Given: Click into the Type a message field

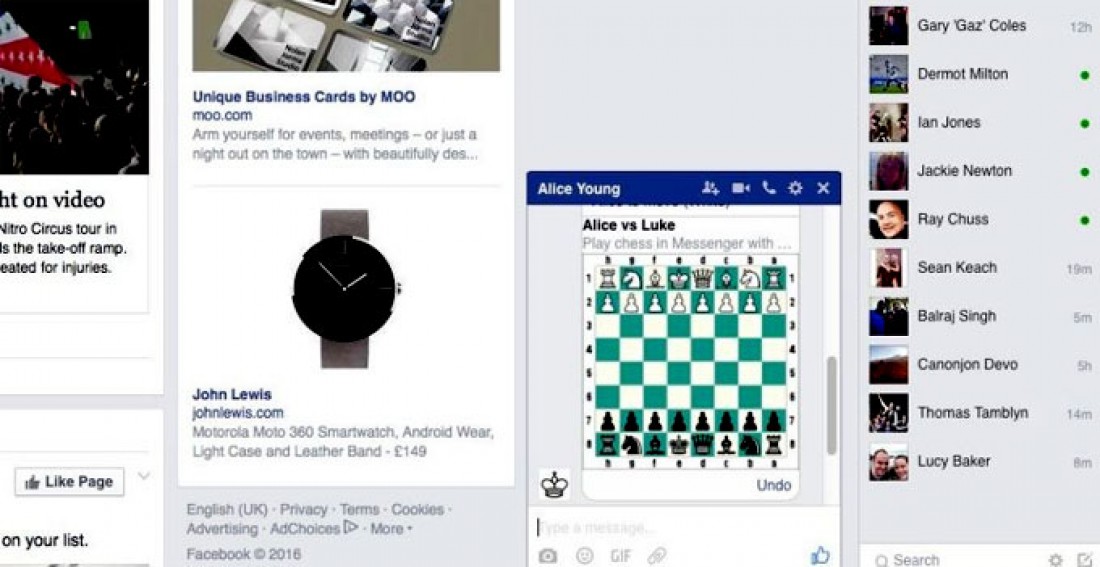Looking at the screenshot, I should [x=684, y=527].
